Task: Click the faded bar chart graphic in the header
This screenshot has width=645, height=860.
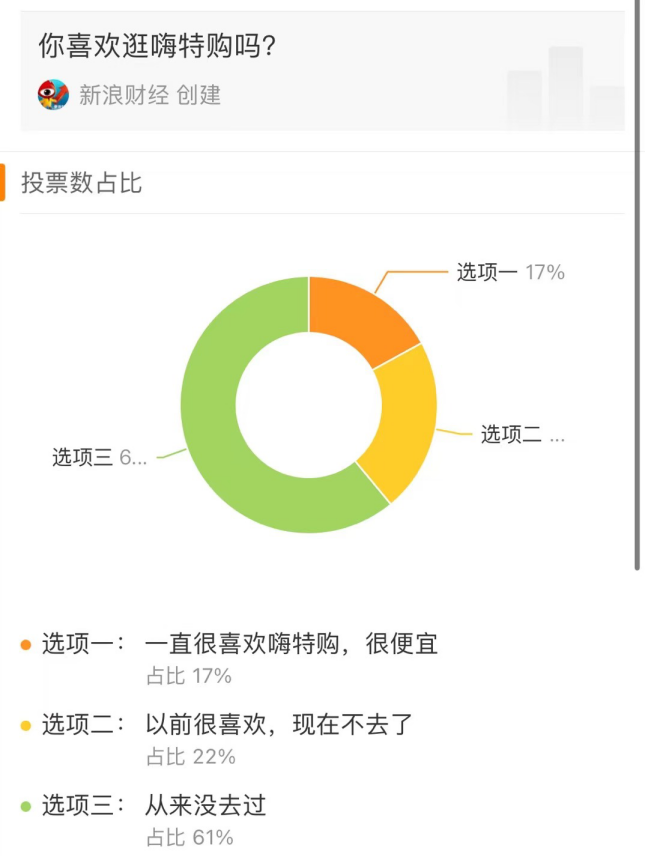Action: coord(565,87)
